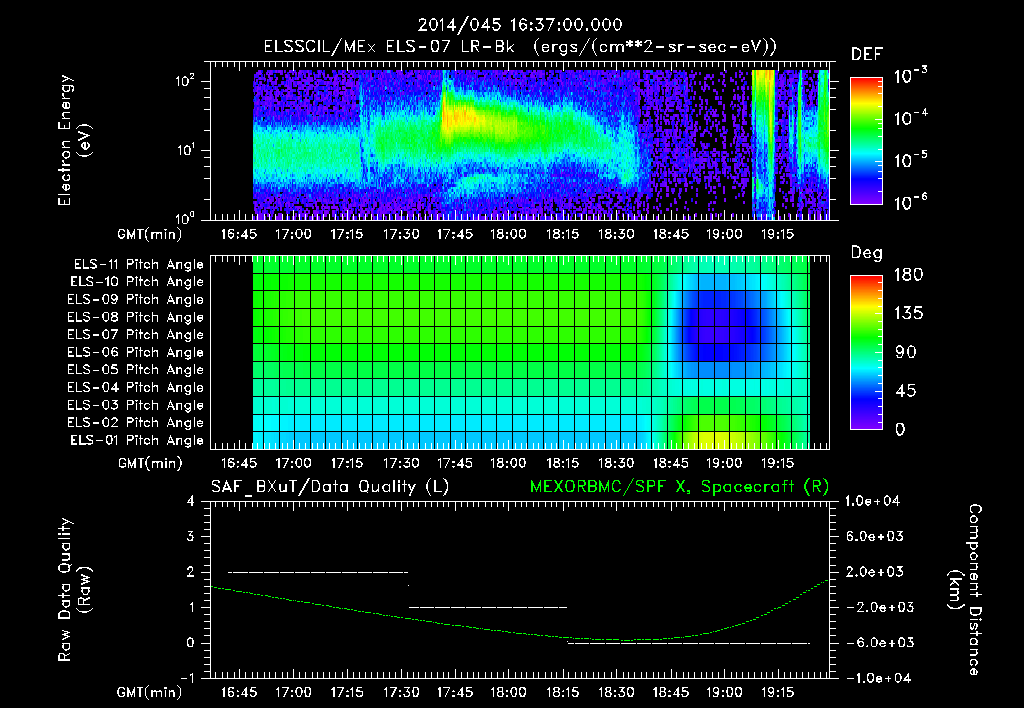Click the 1.0e+04 right axis value
This screenshot has width=1024, height=708.
coord(872,502)
